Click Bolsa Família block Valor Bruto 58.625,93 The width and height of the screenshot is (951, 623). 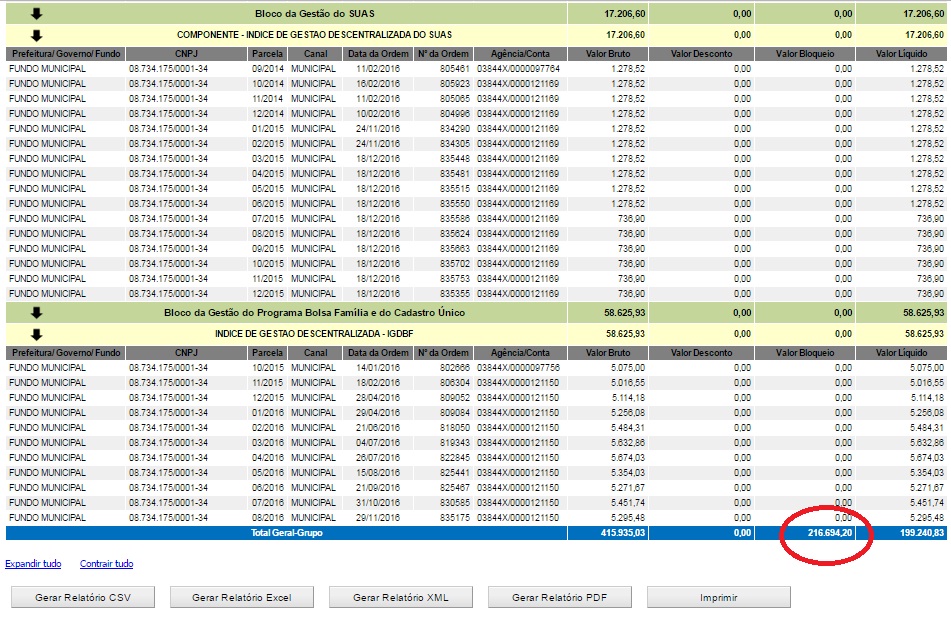[x=625, y=312]
